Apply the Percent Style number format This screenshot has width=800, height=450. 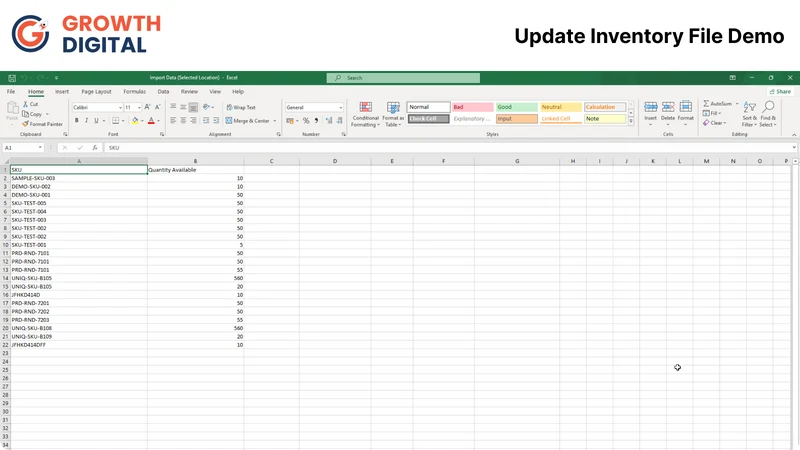(x=306, y=121)
